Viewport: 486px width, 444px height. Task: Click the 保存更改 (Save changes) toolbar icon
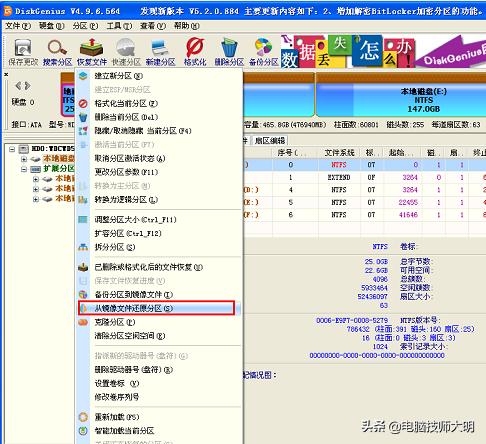[x=23, y=52]
